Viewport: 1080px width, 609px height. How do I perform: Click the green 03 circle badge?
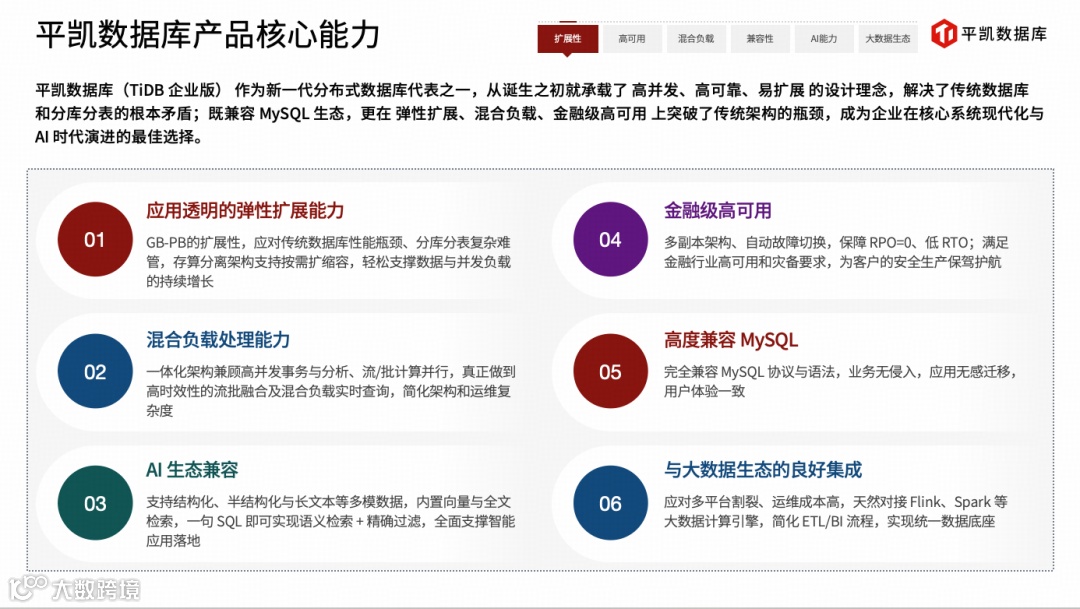[x=95, y=503]
